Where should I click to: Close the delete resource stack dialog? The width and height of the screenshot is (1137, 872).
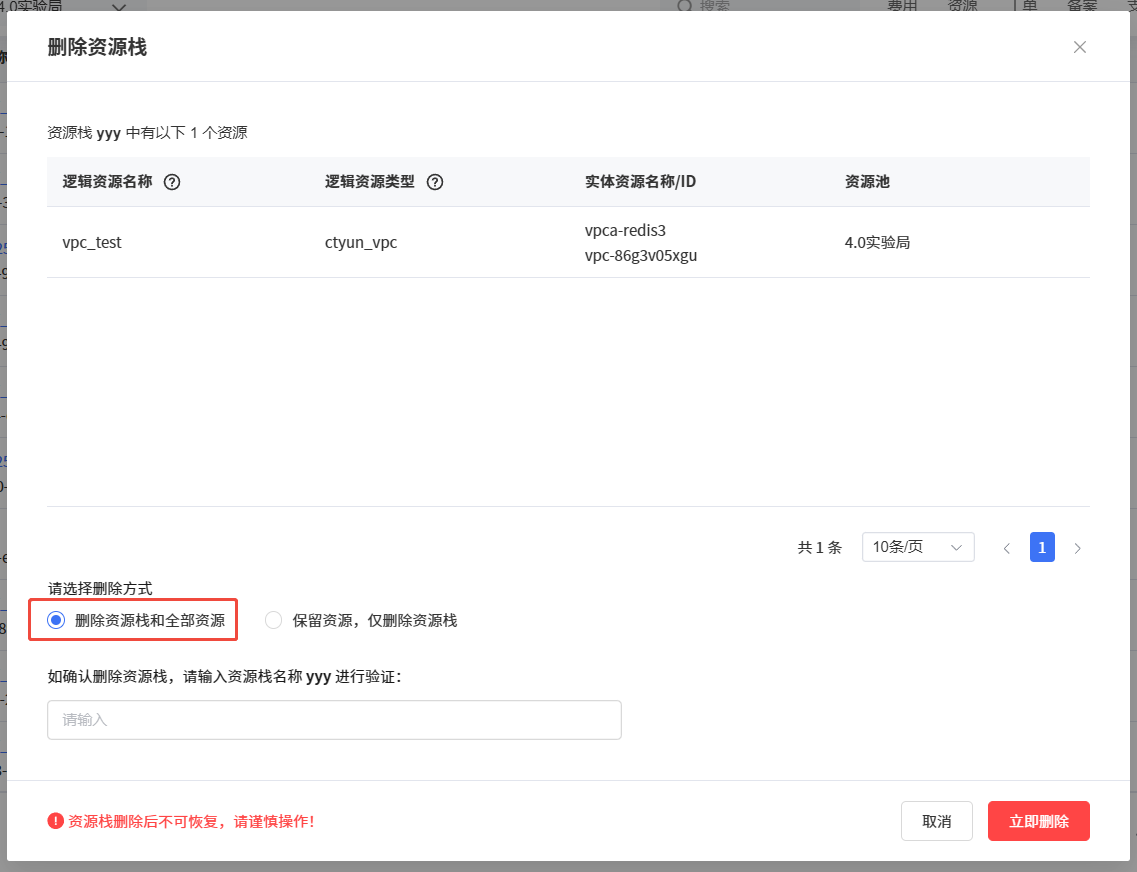pyautogui.click(x=1079, y=47)
